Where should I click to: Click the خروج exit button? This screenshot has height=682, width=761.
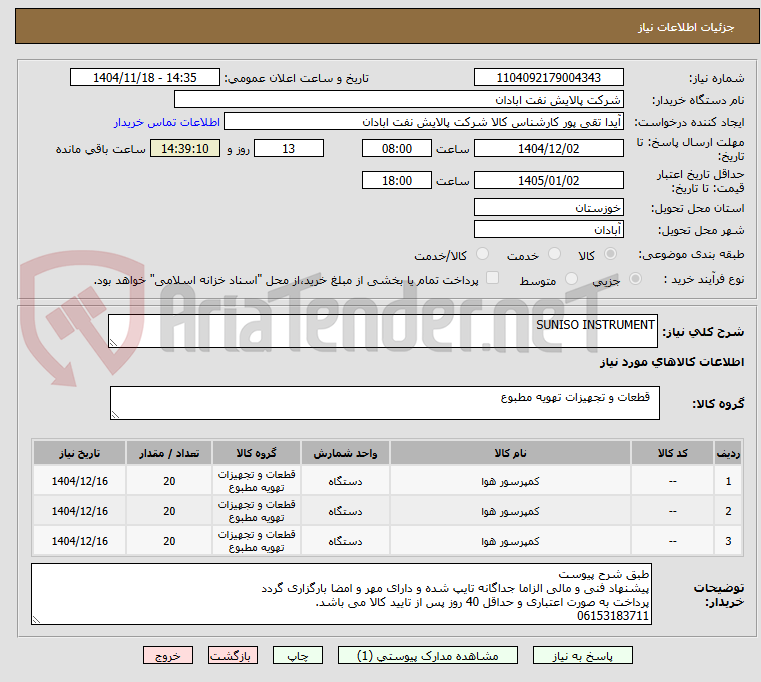(x=167, y=655)
